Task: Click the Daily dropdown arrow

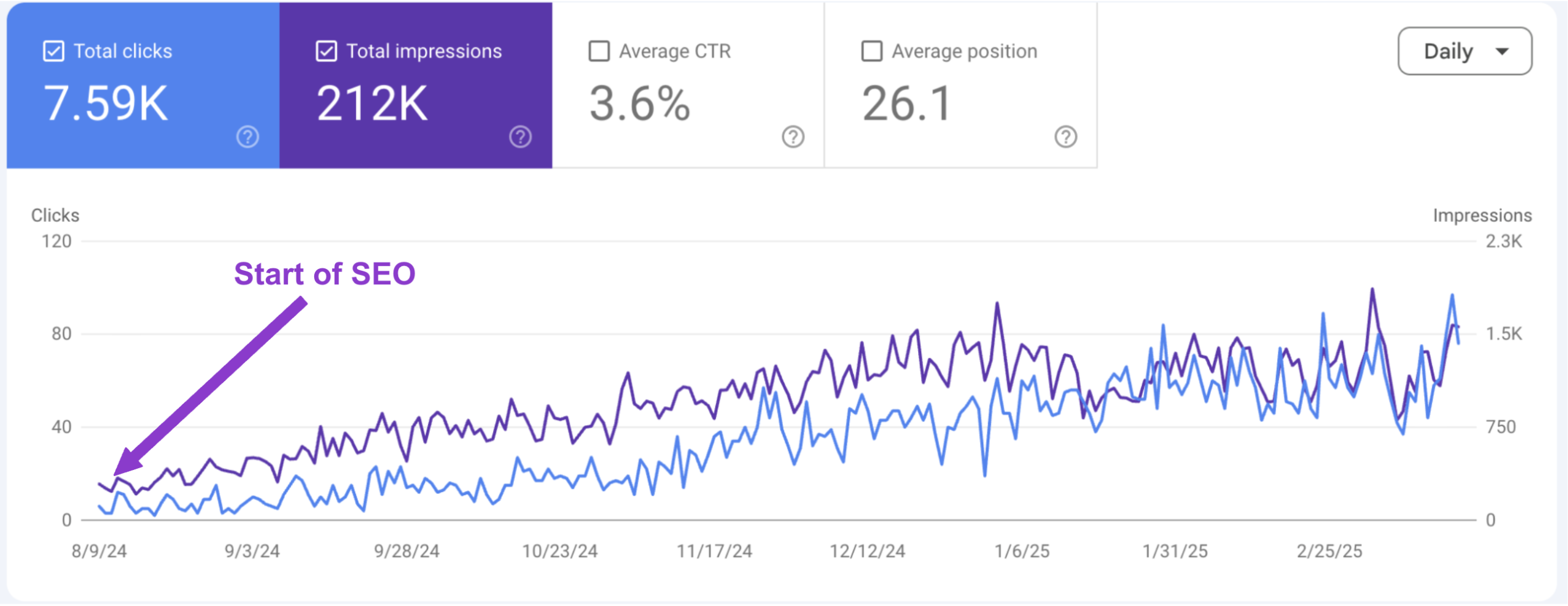Action: point(1502,51)
